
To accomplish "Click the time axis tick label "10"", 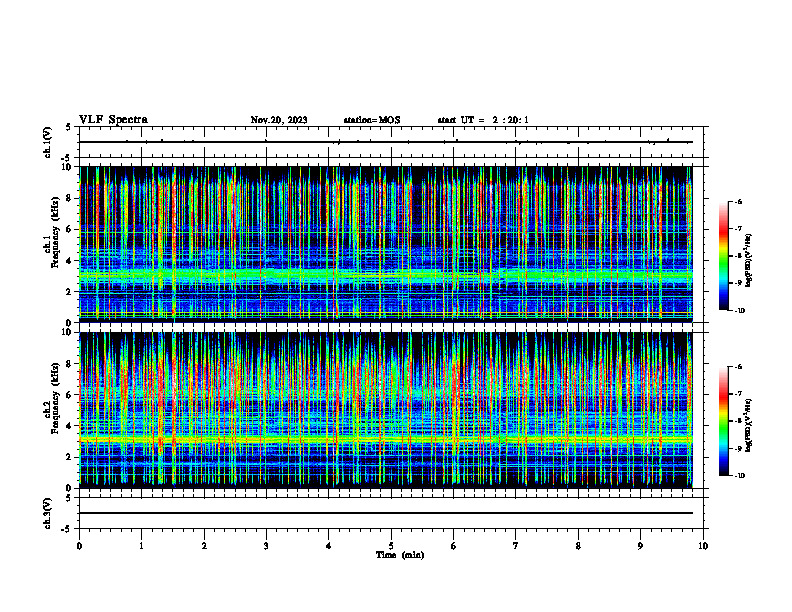I will pyautogui.click(x=703, y=546).
